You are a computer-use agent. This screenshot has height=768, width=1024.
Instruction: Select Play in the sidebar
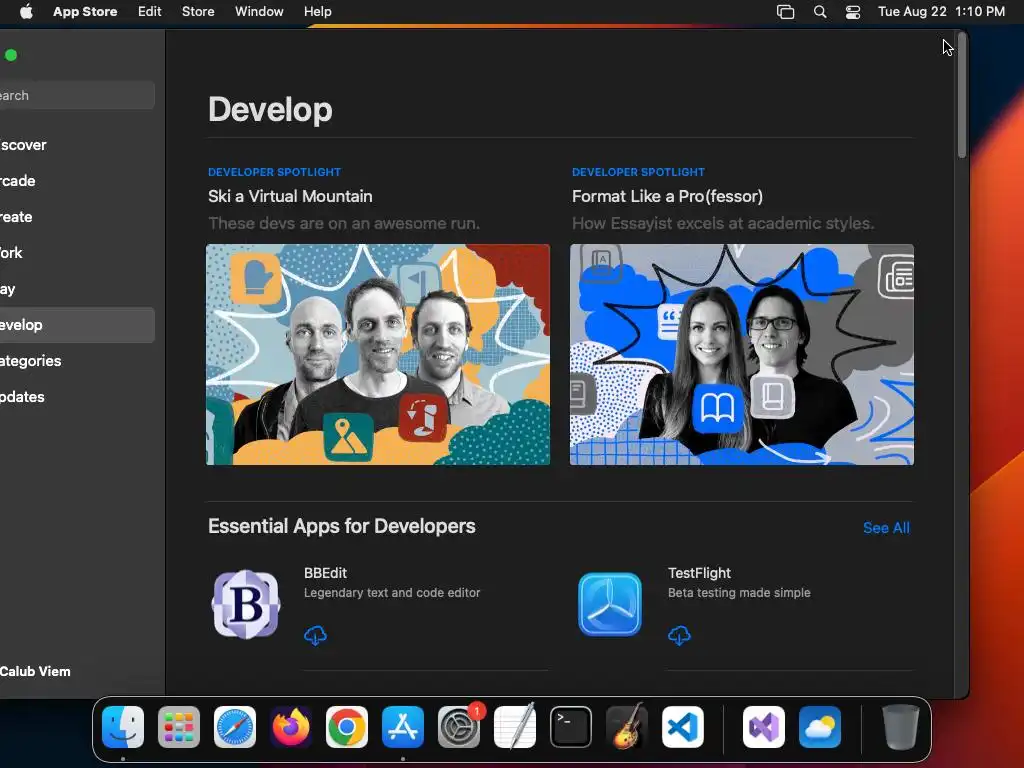click(x=77, y=289)
